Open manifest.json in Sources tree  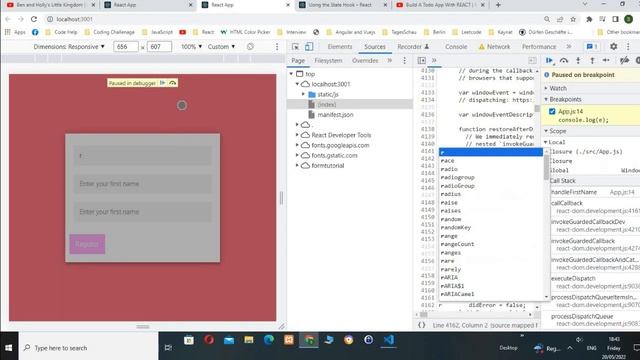click(x=335, y=115)
